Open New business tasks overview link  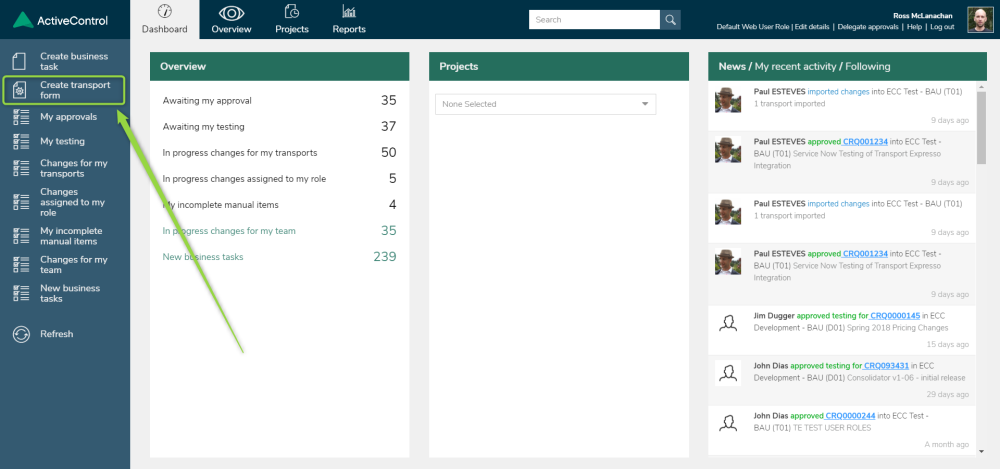point(203,257)
